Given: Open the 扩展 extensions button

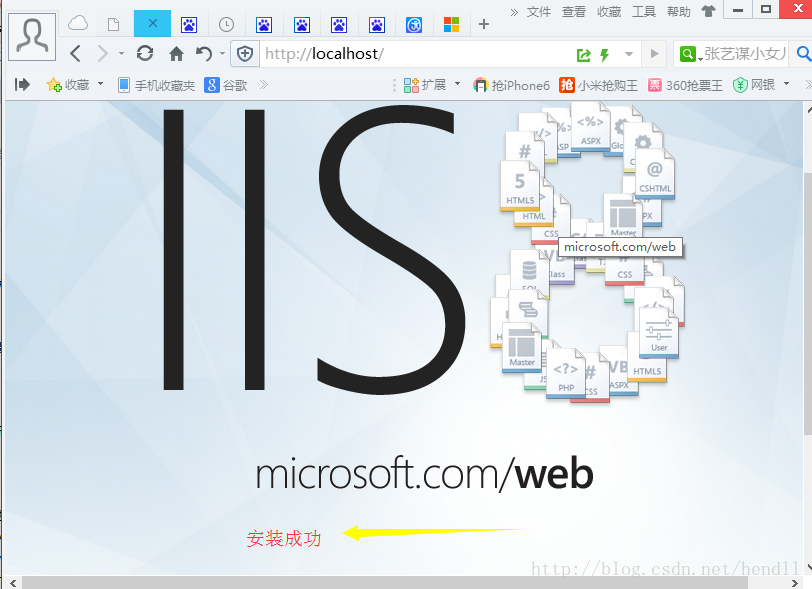Looking at the screenshot, I should 425,84.
